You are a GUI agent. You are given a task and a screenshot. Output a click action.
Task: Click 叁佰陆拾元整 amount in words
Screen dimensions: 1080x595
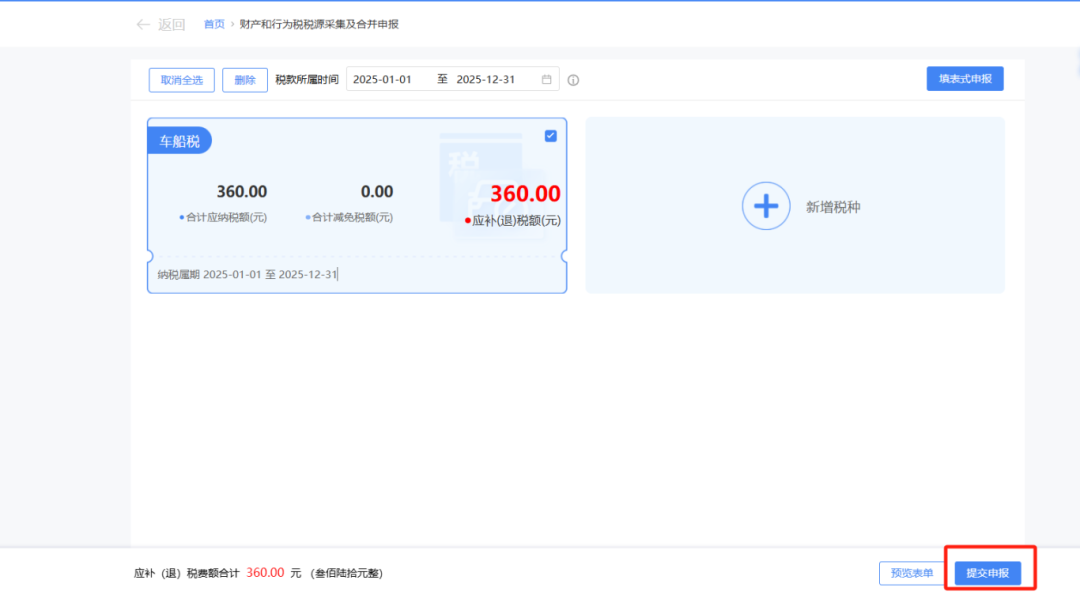click(346, 573)
